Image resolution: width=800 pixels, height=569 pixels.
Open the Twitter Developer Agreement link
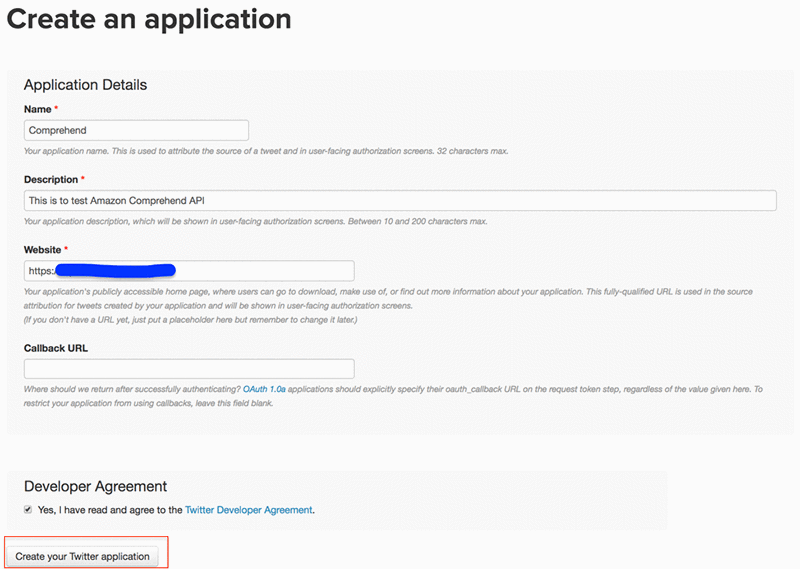point(248,510)
